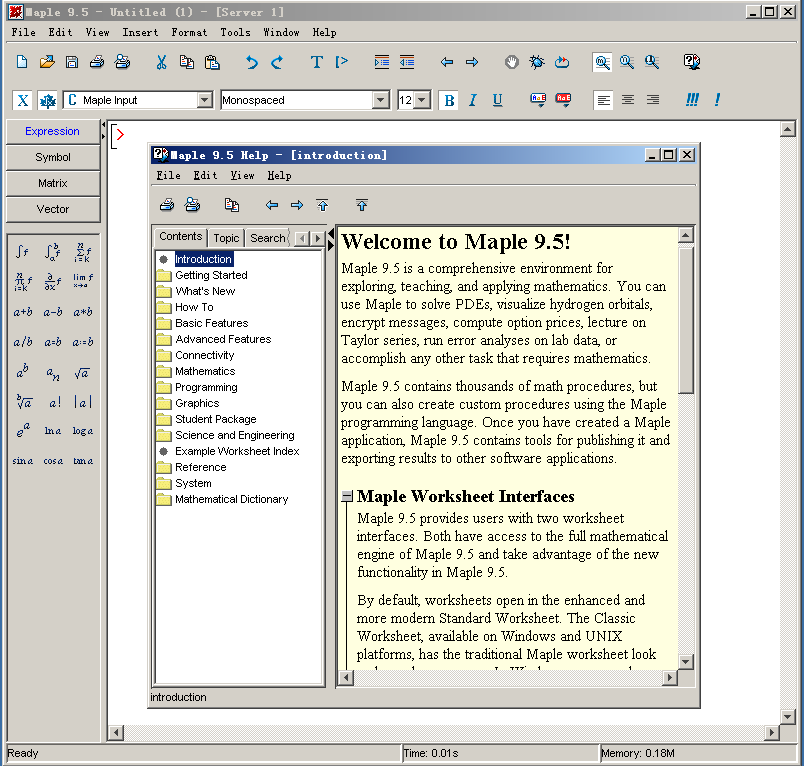
Task: Open the Symbol palette
Action: click(52, 157)
